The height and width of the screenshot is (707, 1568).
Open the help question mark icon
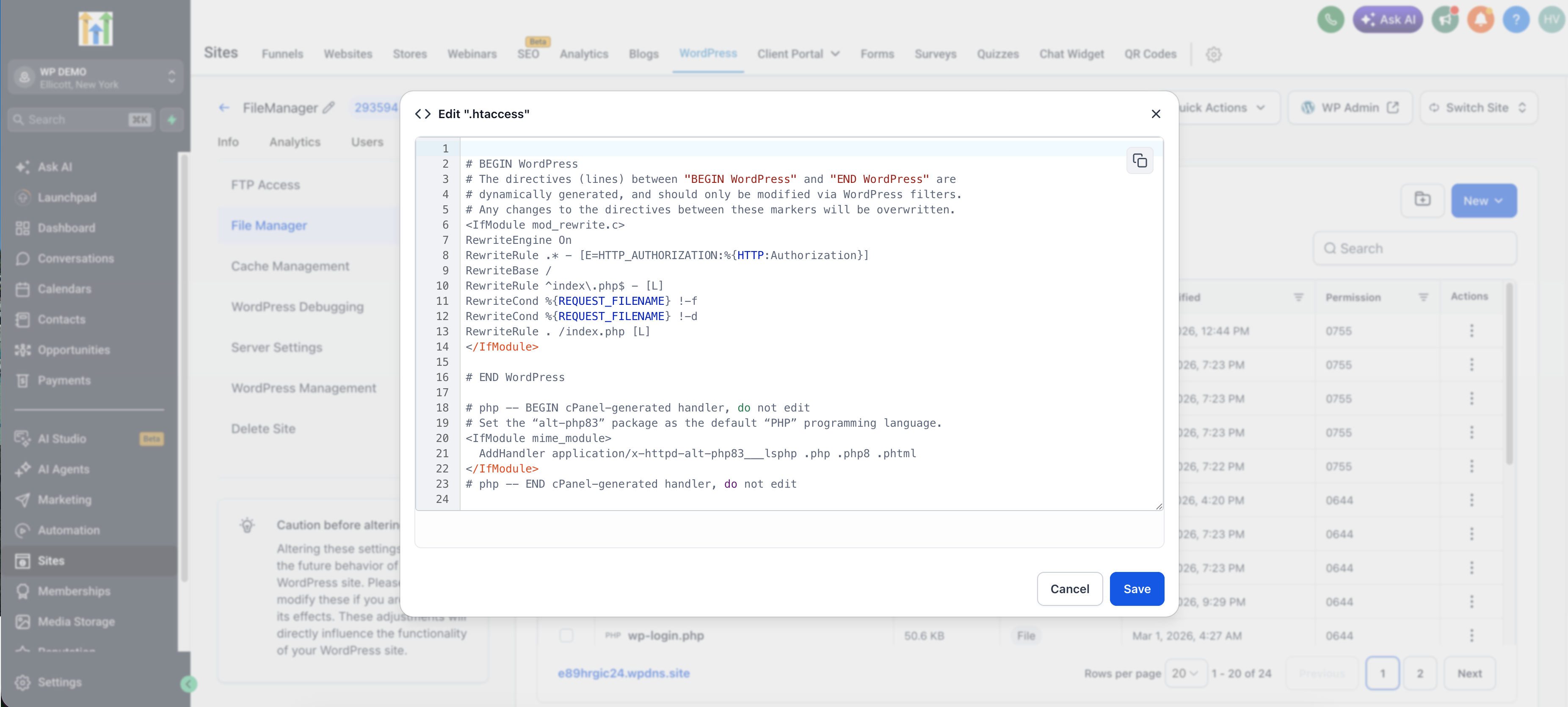1516,19
